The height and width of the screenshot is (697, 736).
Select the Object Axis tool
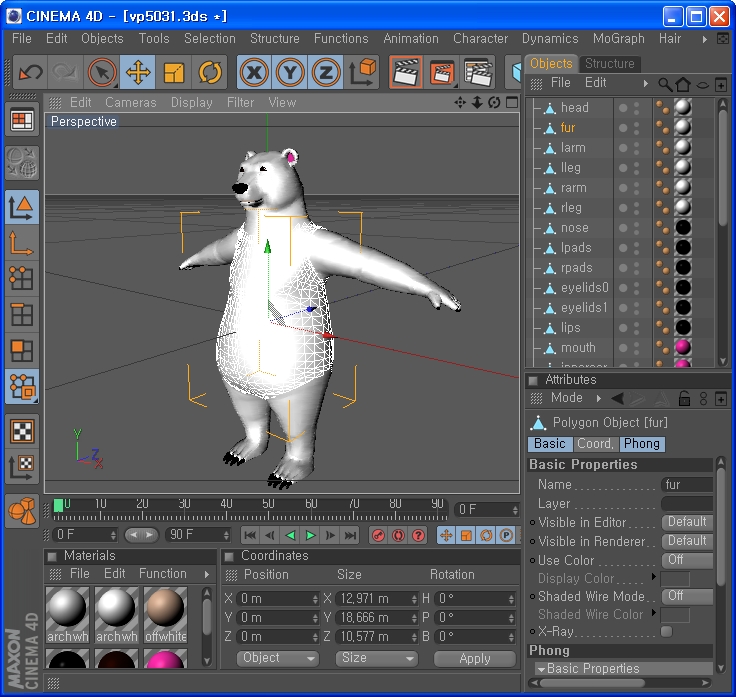coord(22,243)
